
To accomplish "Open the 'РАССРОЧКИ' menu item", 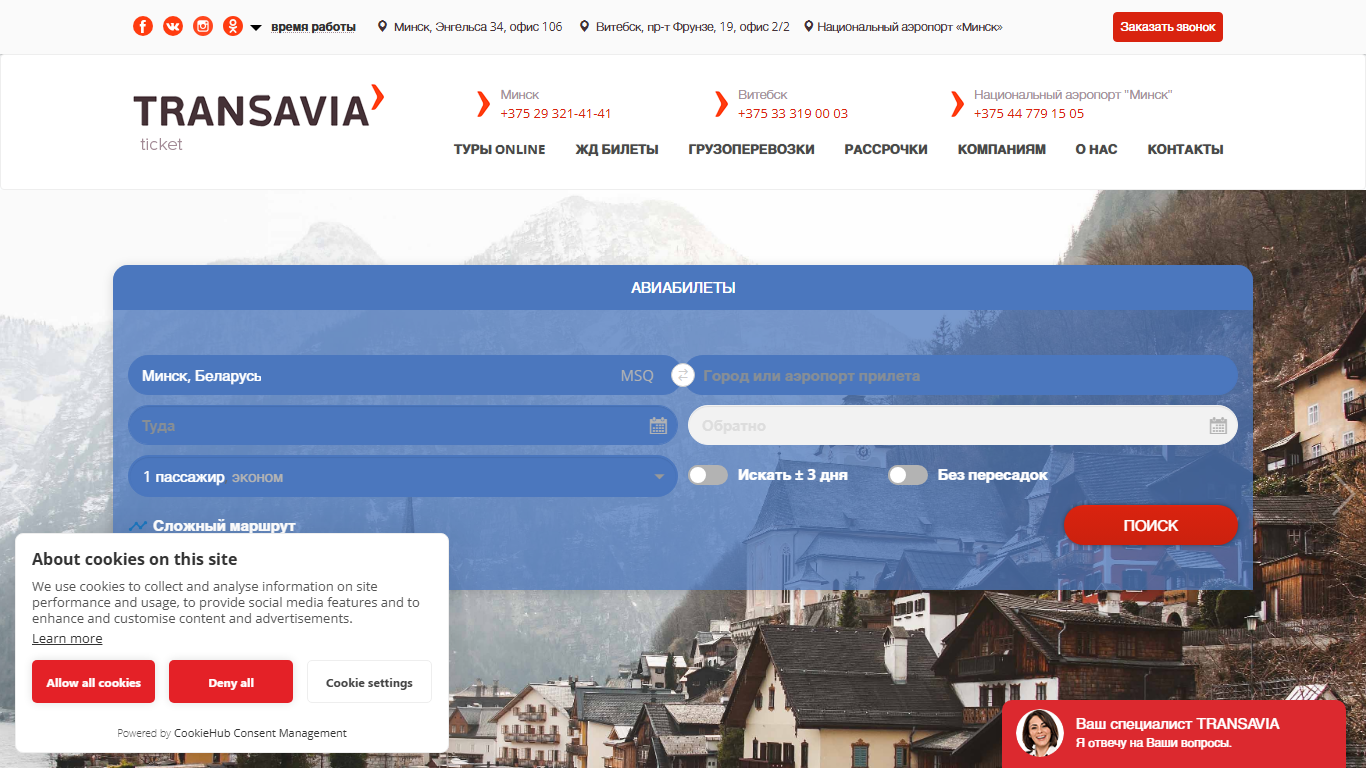I will click(x=886, y=150).
